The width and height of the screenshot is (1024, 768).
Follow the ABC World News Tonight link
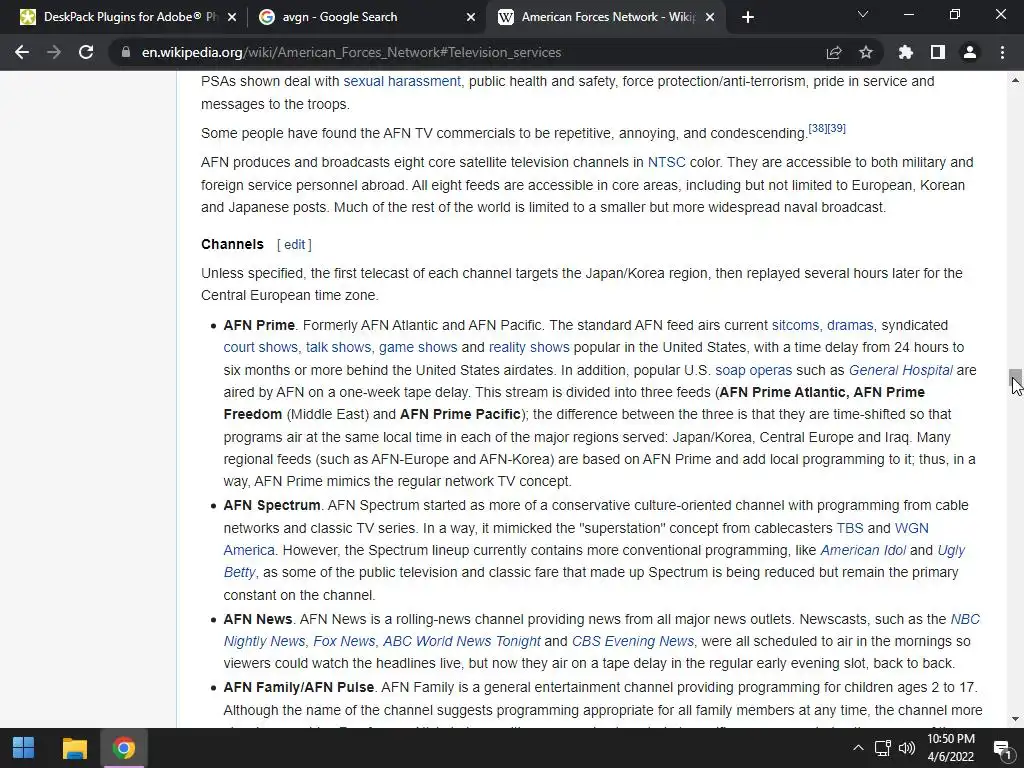click(x=462, y=641)
